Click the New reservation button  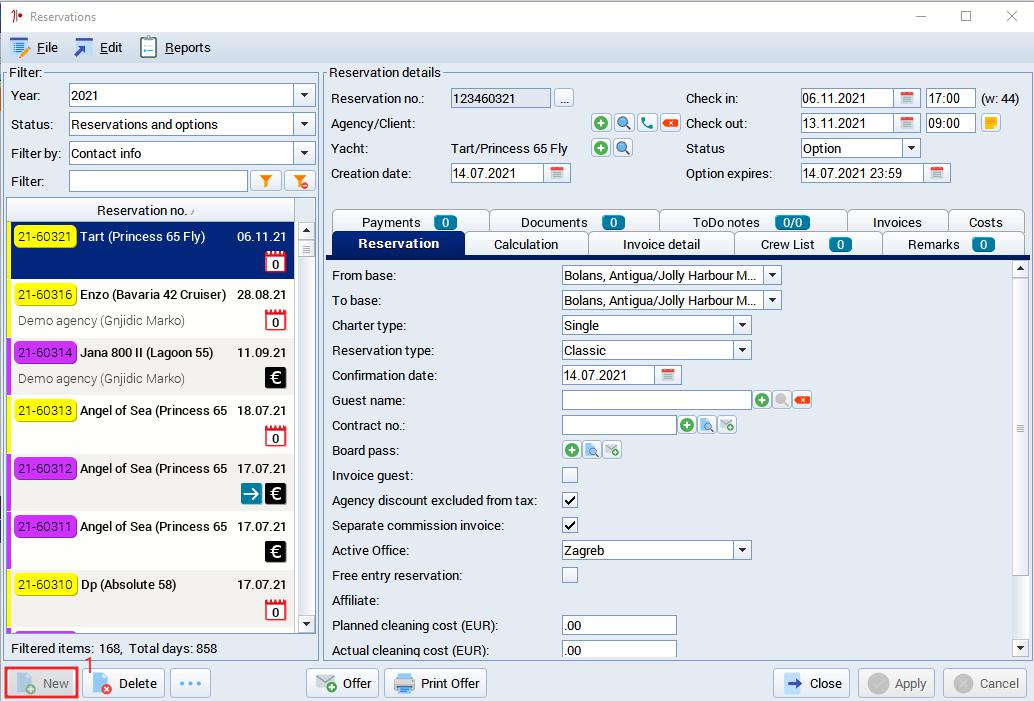coord(42,683)
